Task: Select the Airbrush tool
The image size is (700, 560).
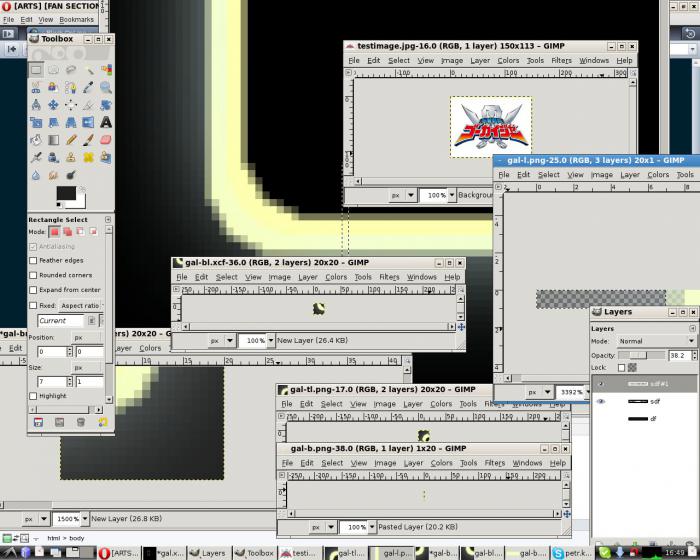Action: point(36,157)
